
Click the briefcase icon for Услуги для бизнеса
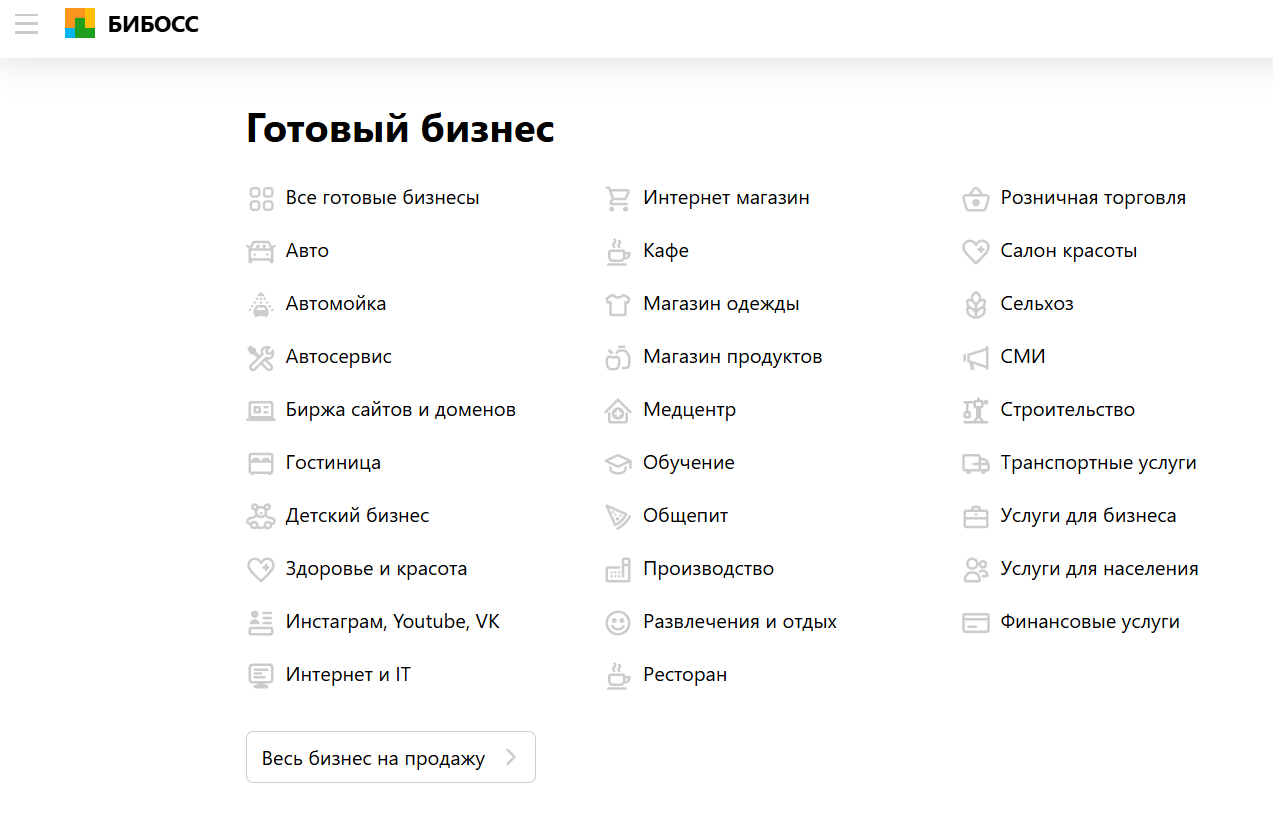click(976, 516)
